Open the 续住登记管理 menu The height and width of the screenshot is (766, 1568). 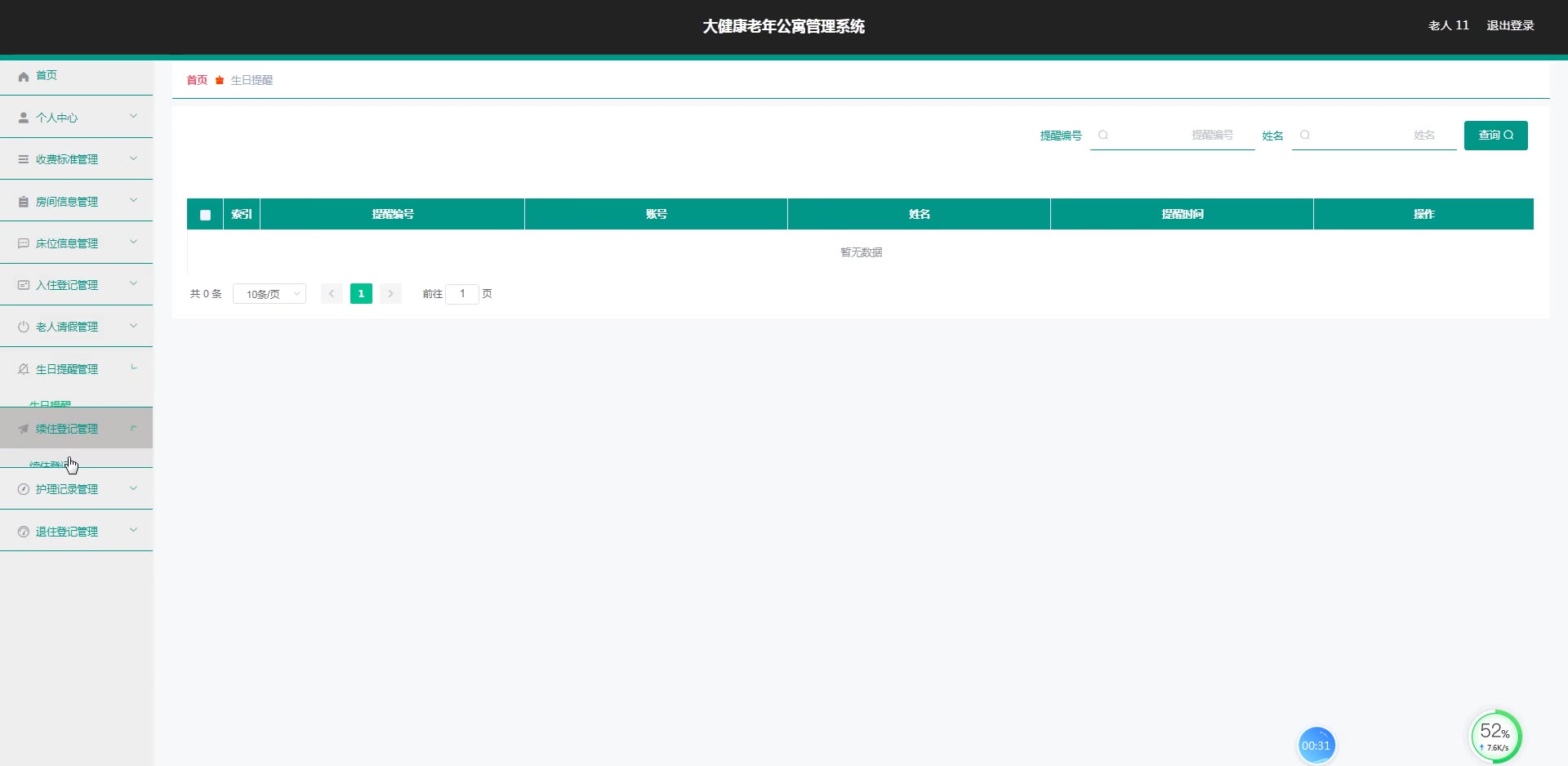[76, 428]
